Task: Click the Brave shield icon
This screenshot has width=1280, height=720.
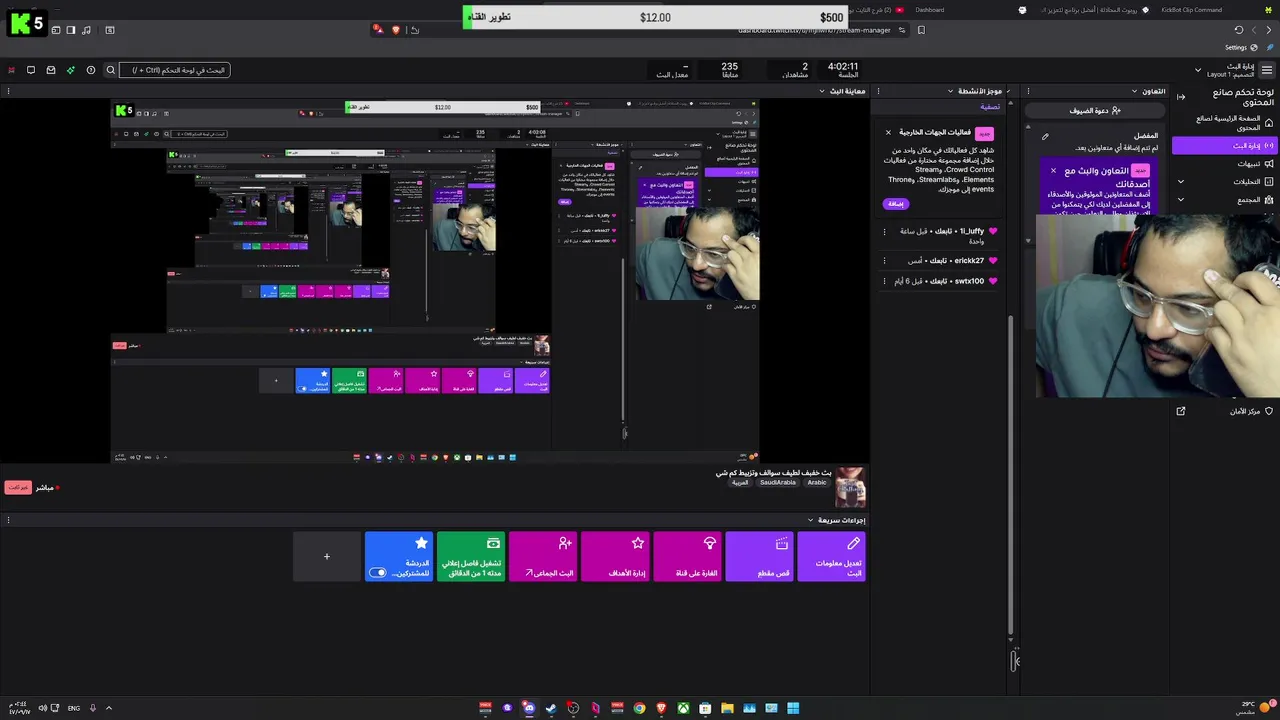Action: (x=396, y=30)
